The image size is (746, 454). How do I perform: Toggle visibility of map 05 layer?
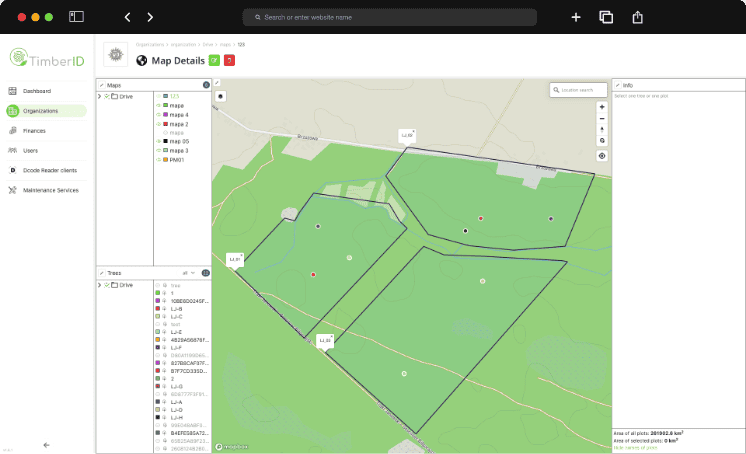click(157, 142)
